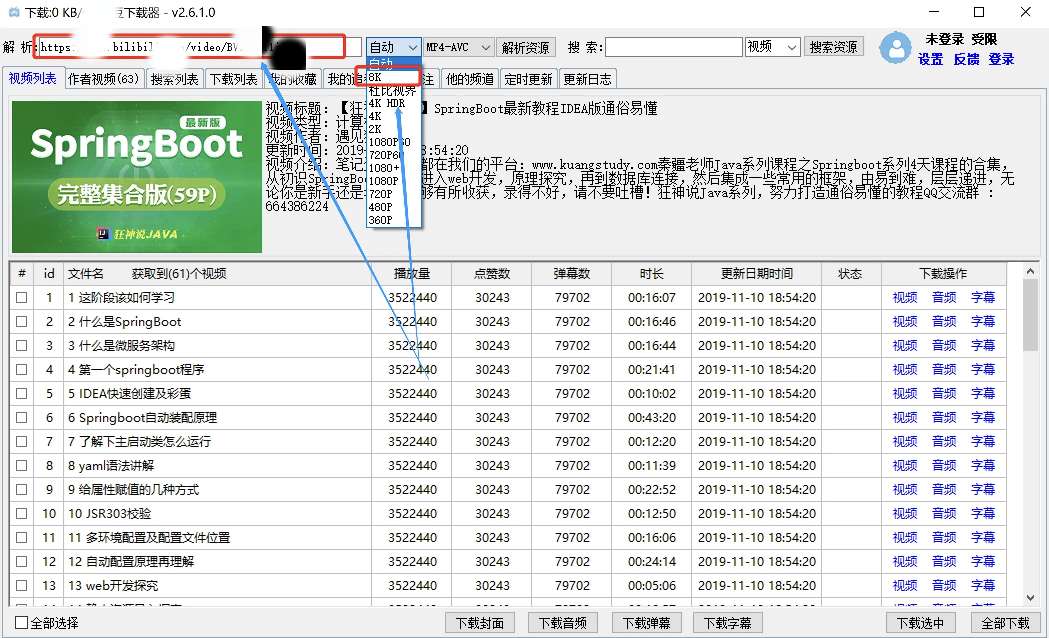
Task: Click the video list vertical scrollbar thumb
Action: pyautogui.click(x=1030, y=314)
